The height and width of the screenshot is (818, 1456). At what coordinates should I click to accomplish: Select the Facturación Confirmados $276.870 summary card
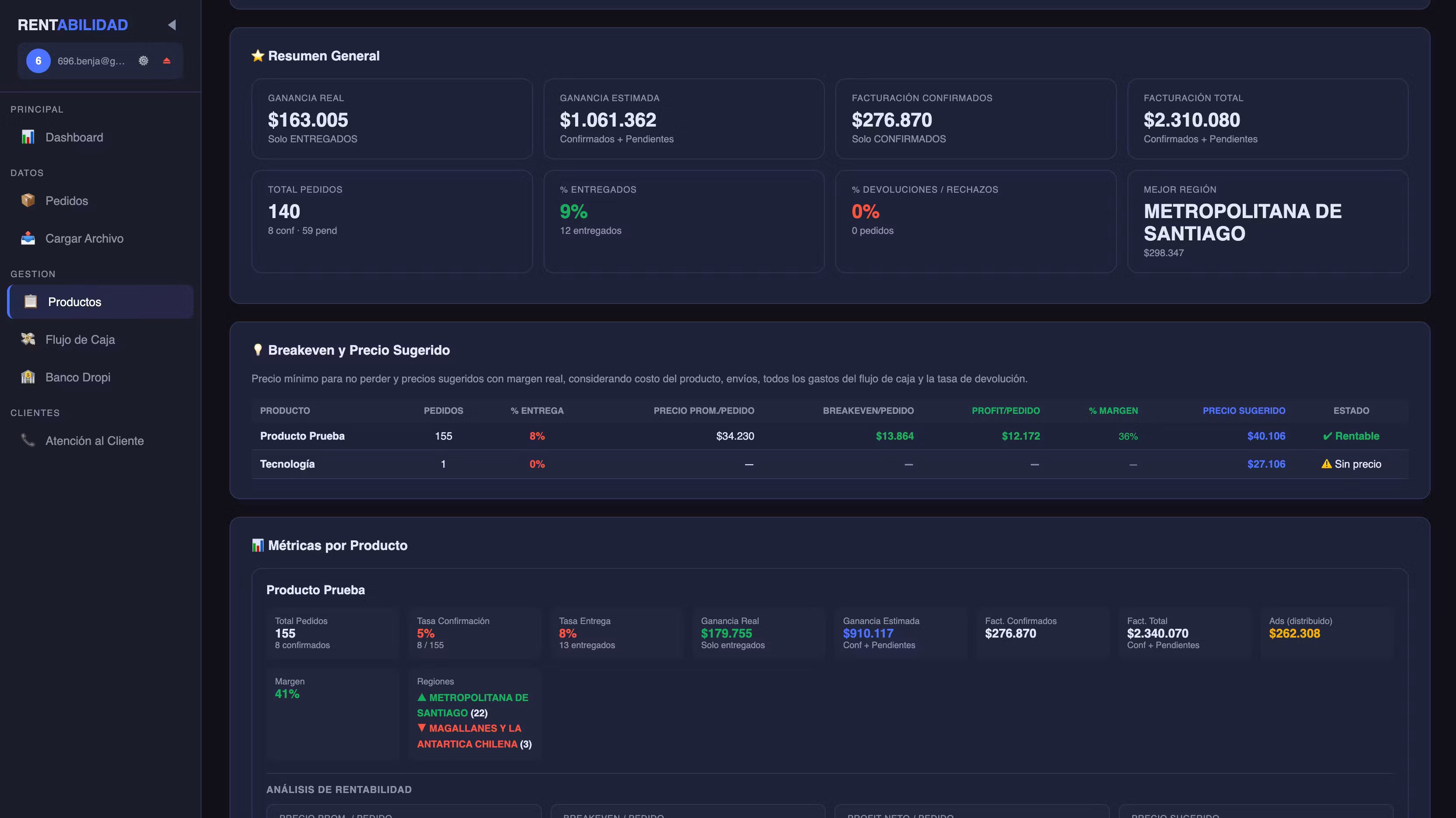coord(975,119)
